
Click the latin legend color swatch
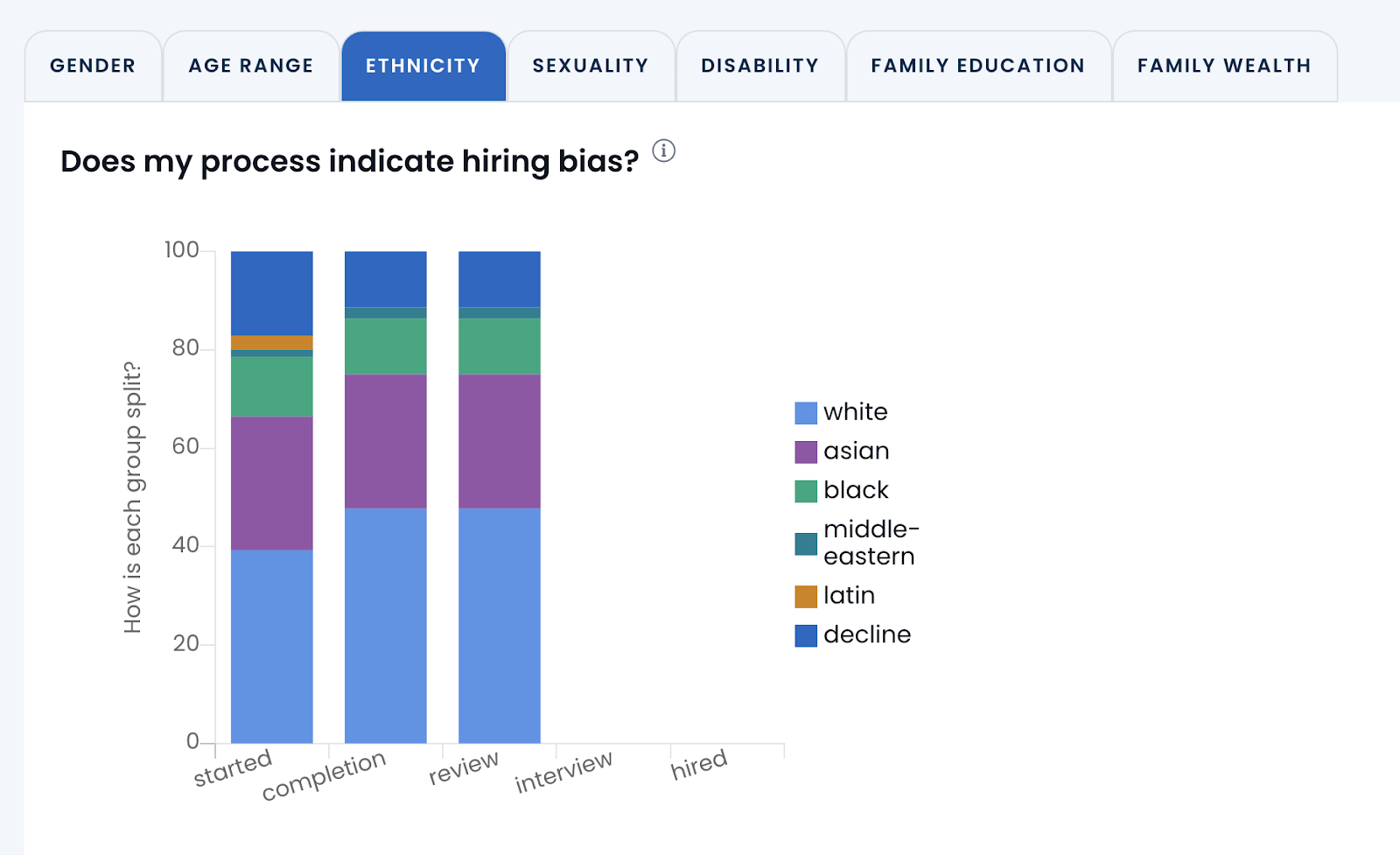pos(806,597)
